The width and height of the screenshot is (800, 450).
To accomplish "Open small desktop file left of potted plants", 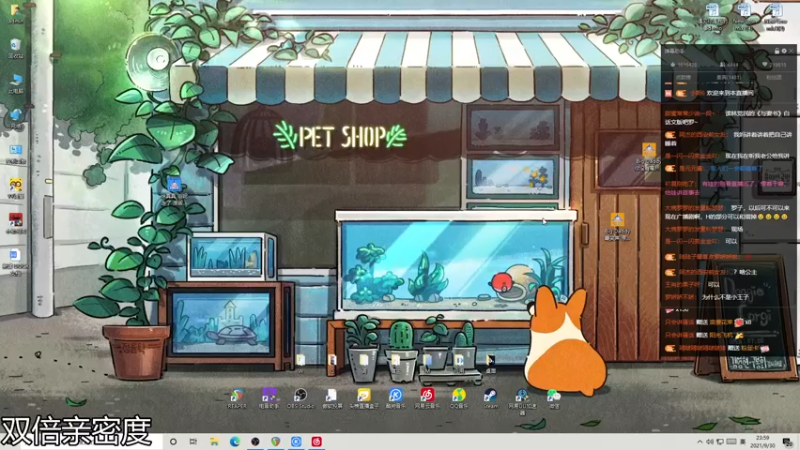I will pyautogui.click(x=301, y=361).
